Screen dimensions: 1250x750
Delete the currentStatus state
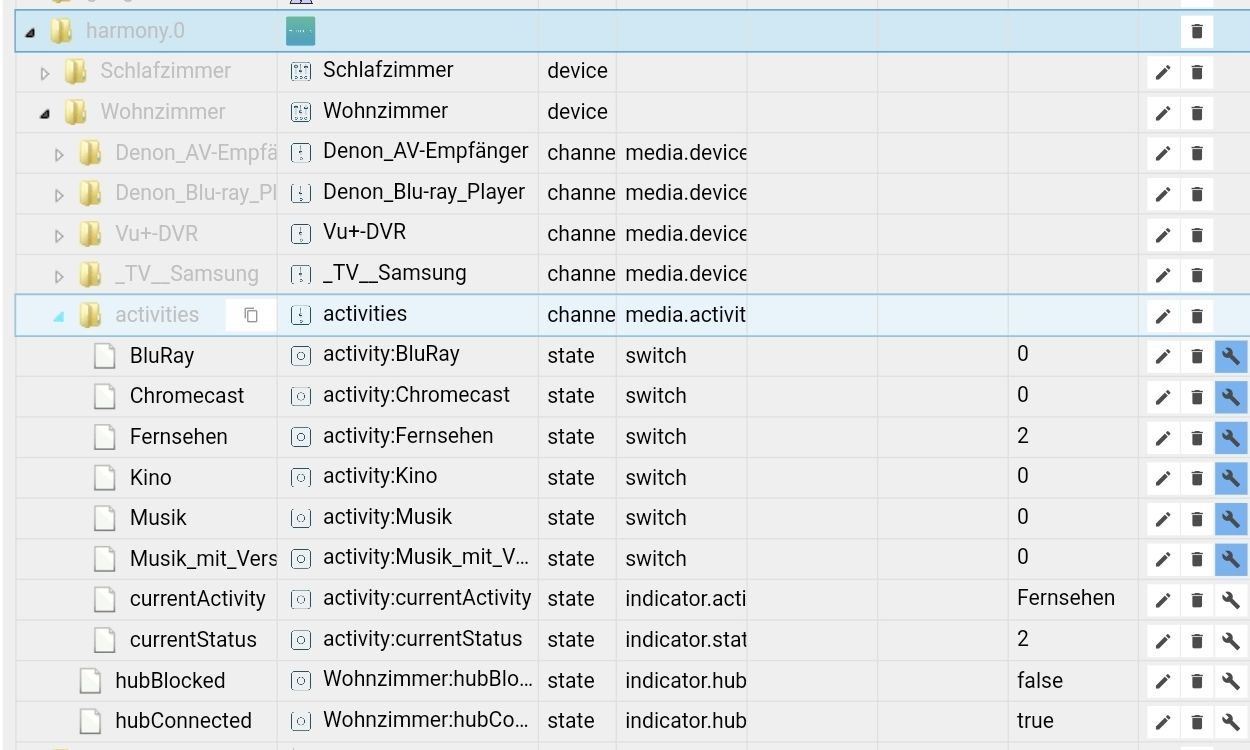(1197, 640)
